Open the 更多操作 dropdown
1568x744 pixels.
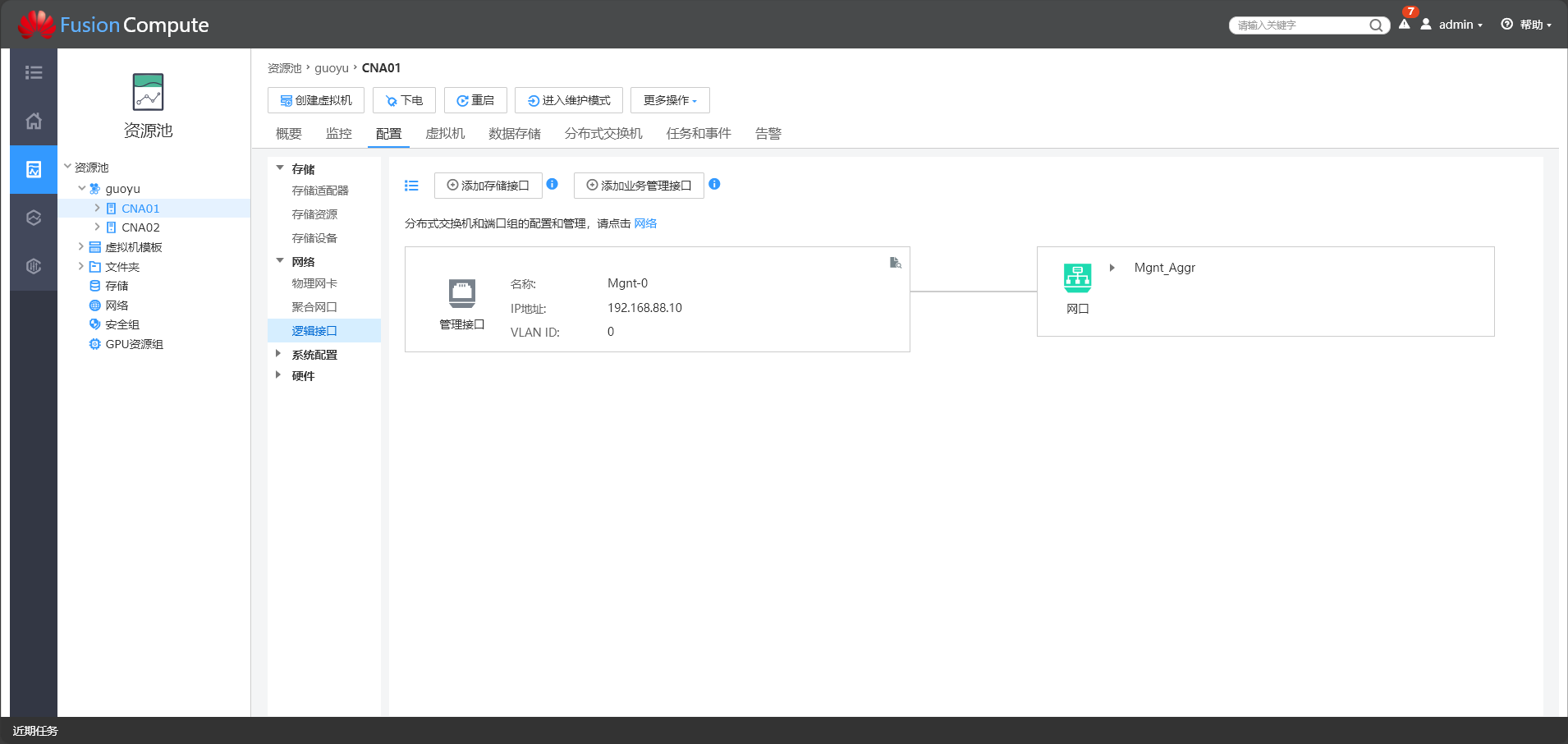point(670,100)
